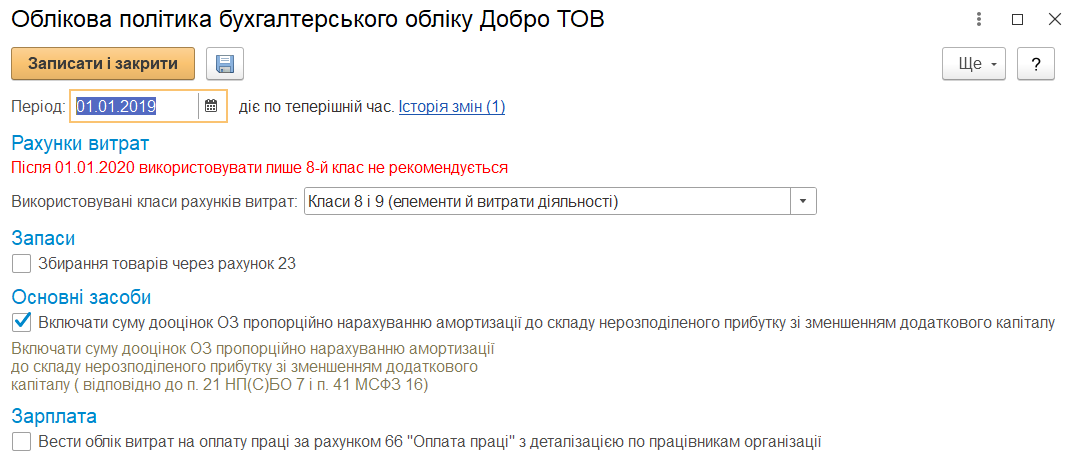Screen dimensions: 1074x461
Task: Maximize the accounting policy window
Action: pos(1017,20)
